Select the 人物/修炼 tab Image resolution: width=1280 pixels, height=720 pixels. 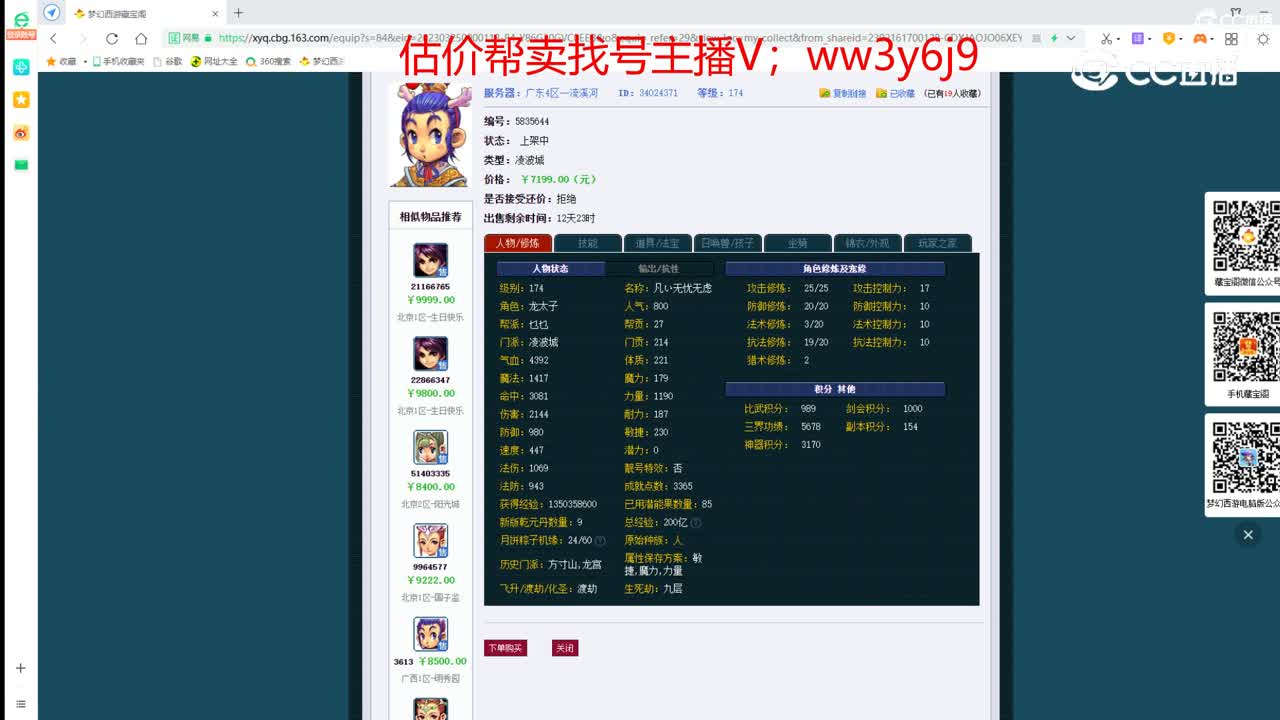(x=517, y=243)
